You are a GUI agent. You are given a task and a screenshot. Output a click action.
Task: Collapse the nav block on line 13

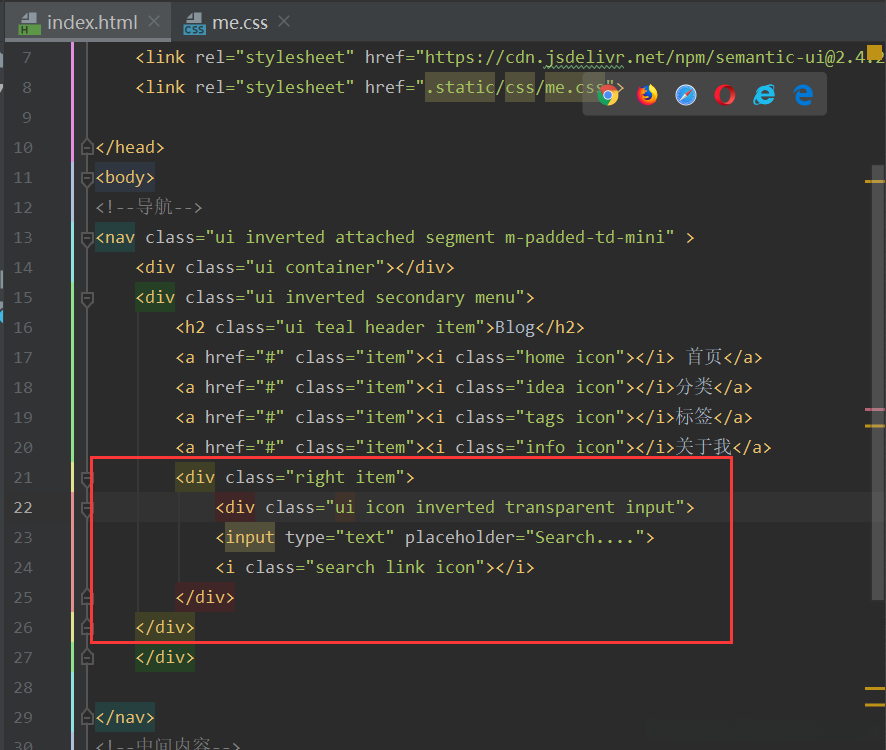point(88,238)
